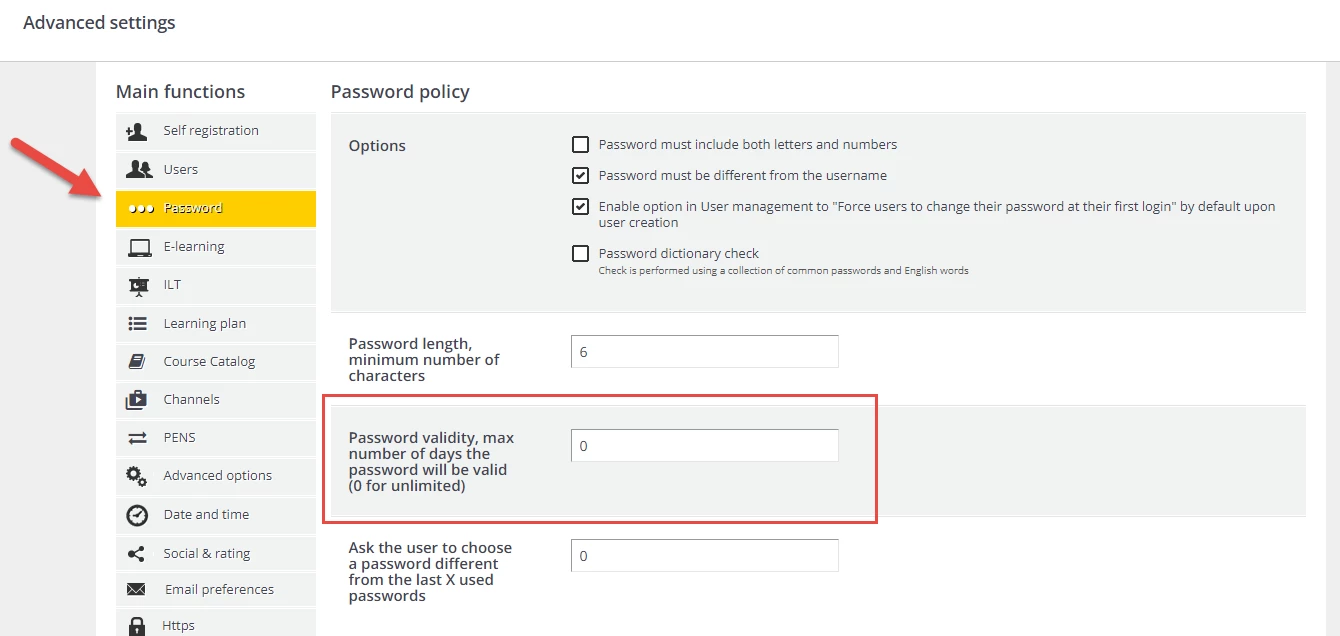Screen dimensions: 1340x636
Task: Go to Email preferences section
Action: pos(218,590)
